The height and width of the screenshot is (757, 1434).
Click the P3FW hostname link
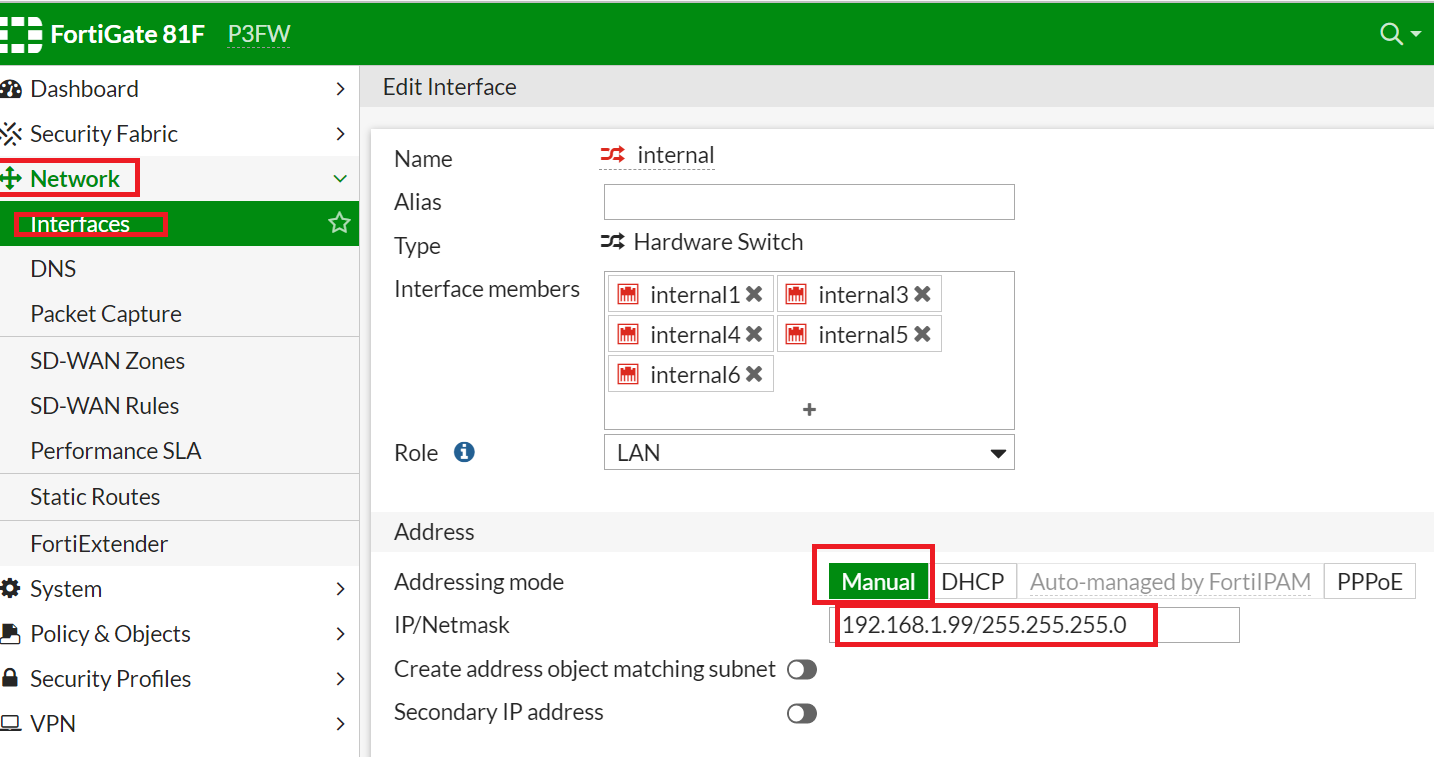coord(259,34)
